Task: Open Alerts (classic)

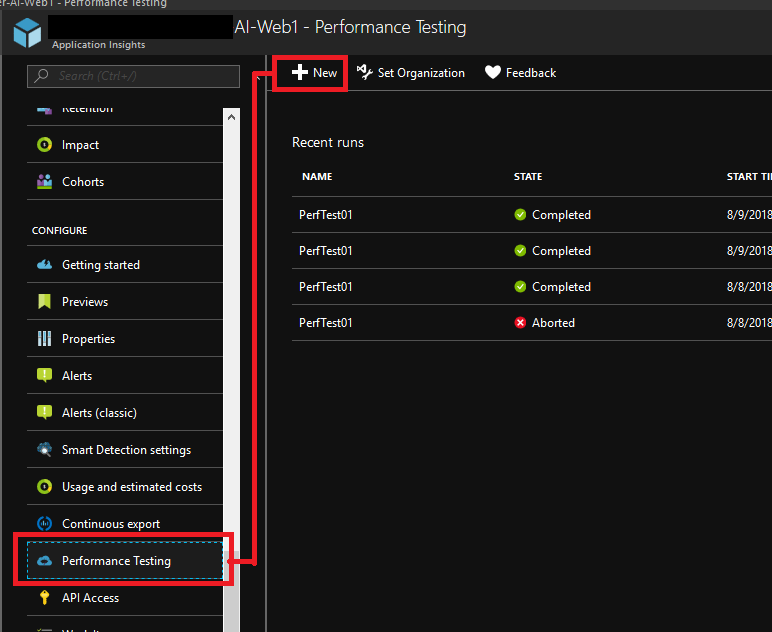Action: 125,412
